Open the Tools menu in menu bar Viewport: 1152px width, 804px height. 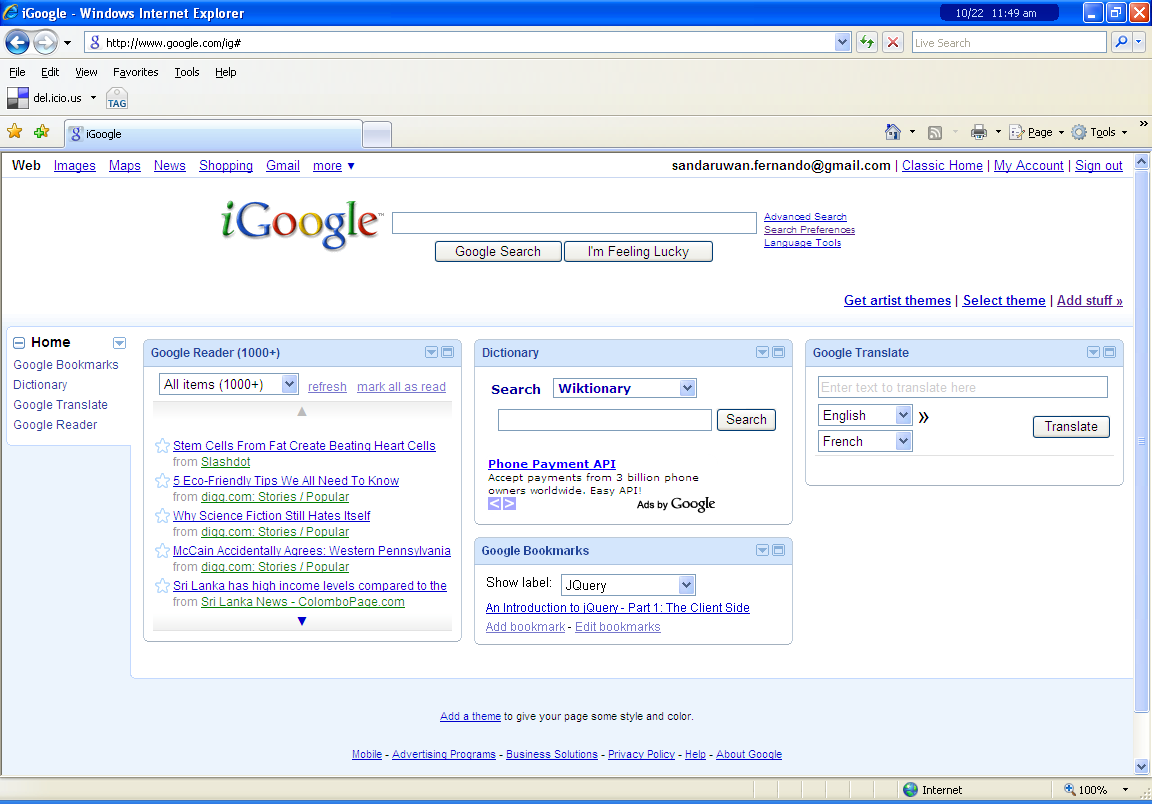[x=187, y=72]
